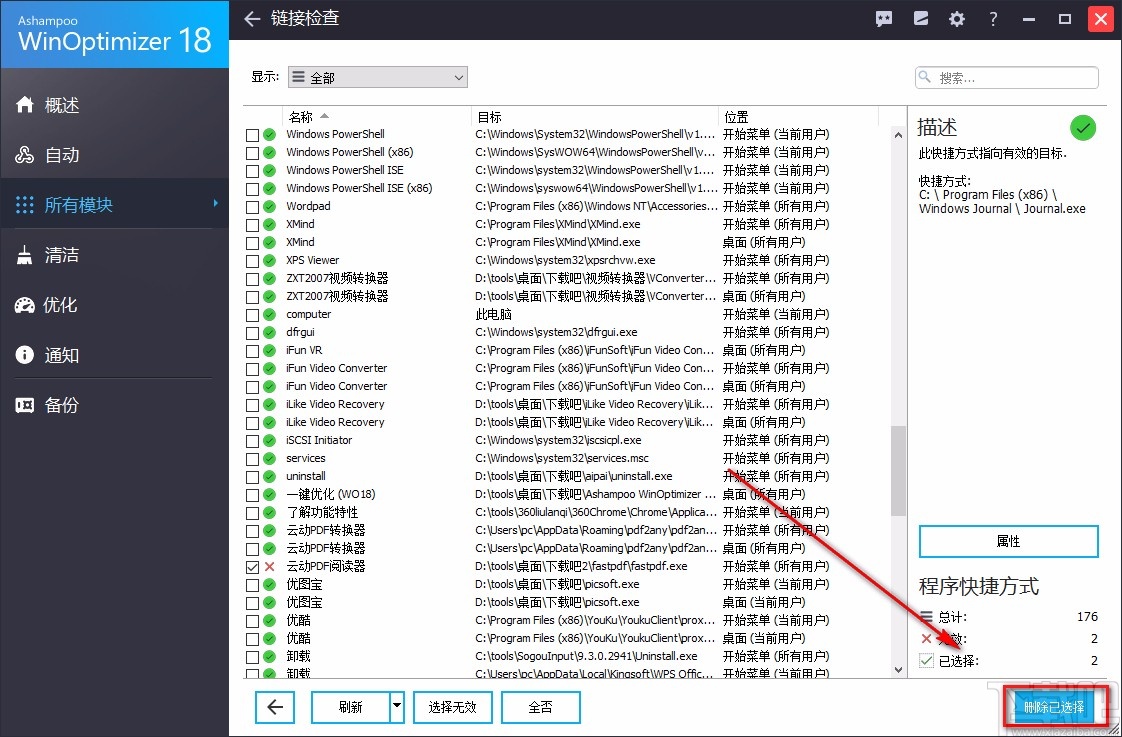Click status icon of 云动PDF转换器 桌面 row
The height and width of the screenshot is (737, 1122).
point(269,548)
